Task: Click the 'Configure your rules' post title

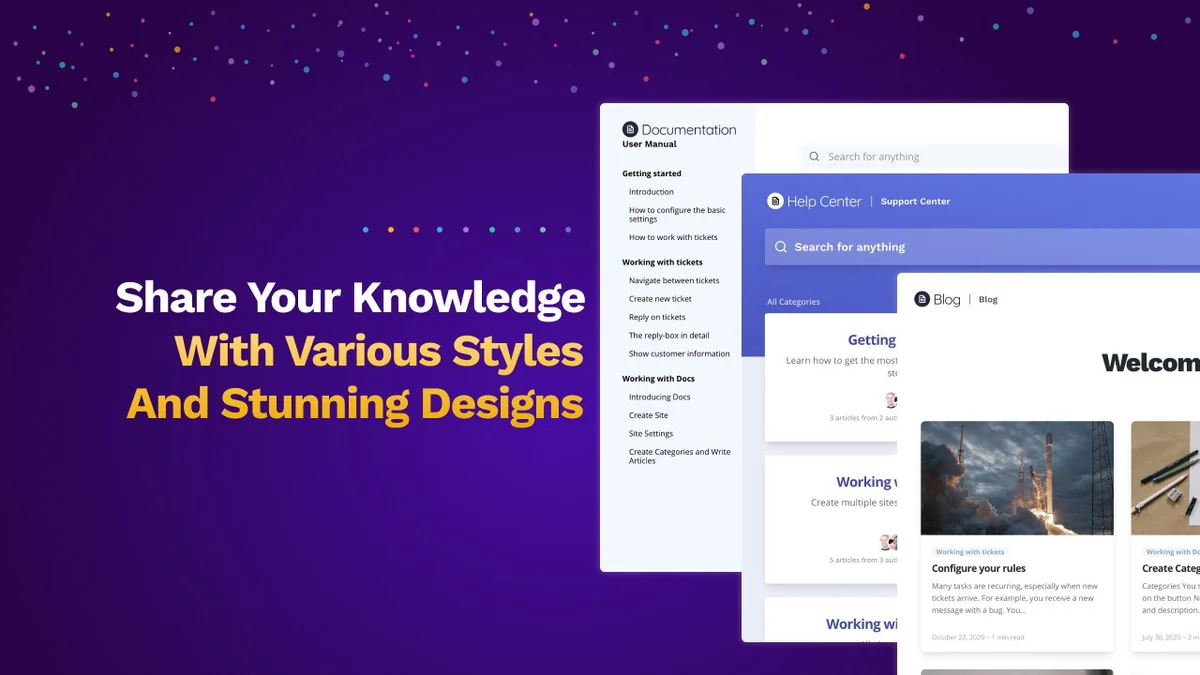Action: point(978,568)
